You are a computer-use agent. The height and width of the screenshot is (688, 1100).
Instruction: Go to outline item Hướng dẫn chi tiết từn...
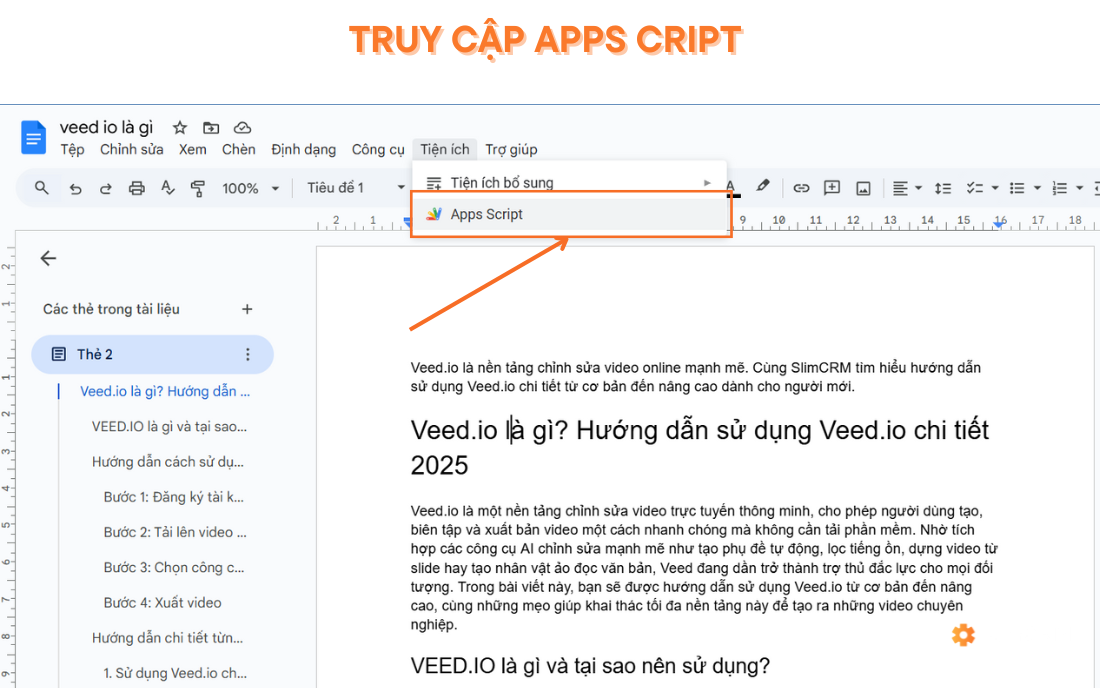coord(167,638)
